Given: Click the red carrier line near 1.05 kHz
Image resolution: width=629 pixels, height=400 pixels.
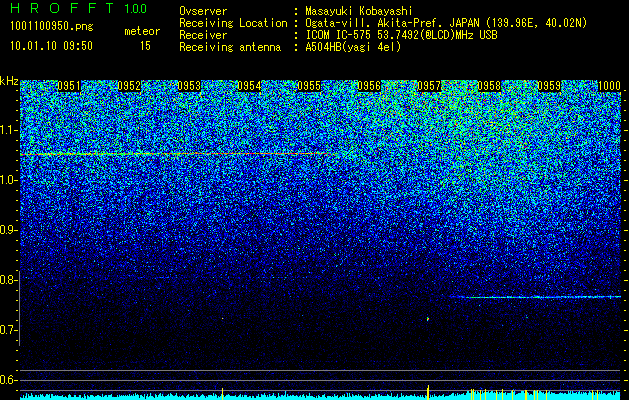Looking at the screenshot, I should 177,154.
